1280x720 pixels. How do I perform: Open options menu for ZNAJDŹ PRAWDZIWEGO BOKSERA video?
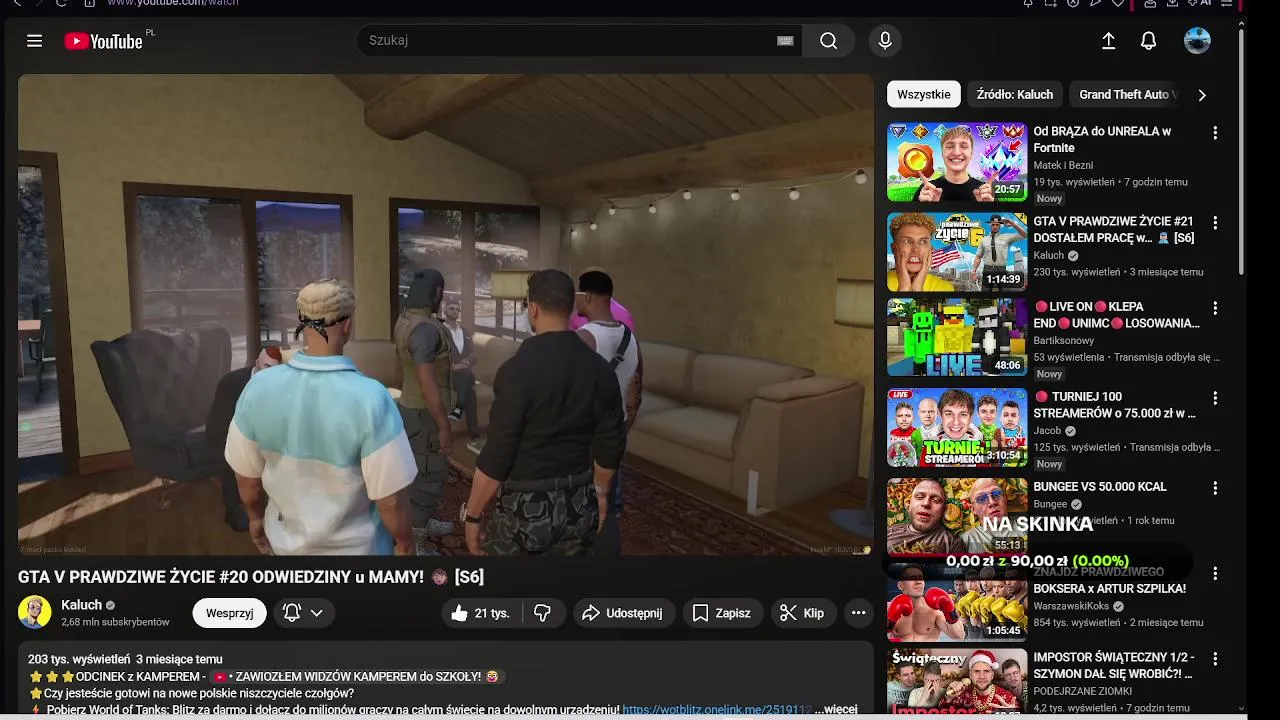[1215, 574]
